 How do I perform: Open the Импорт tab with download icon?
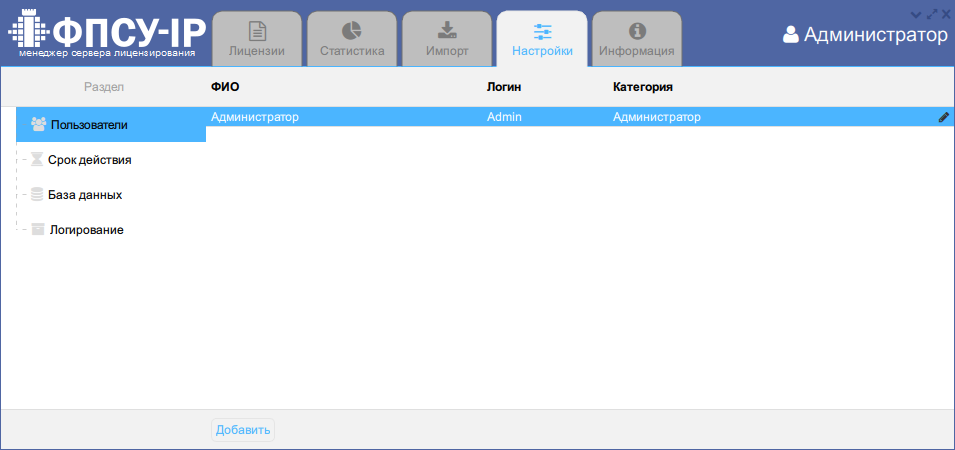(447, 39)
